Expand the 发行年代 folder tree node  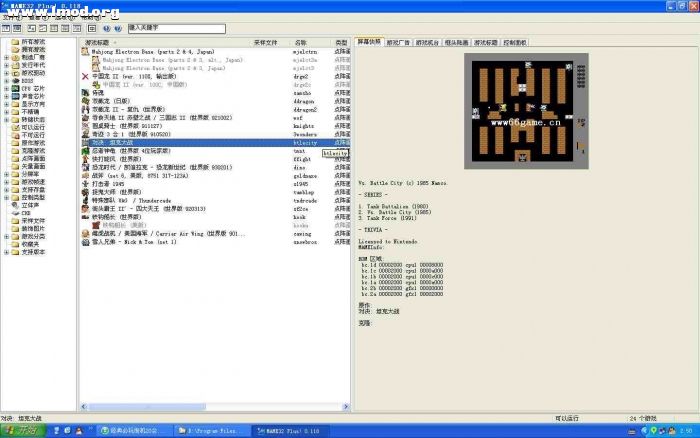tap(7, 67)
